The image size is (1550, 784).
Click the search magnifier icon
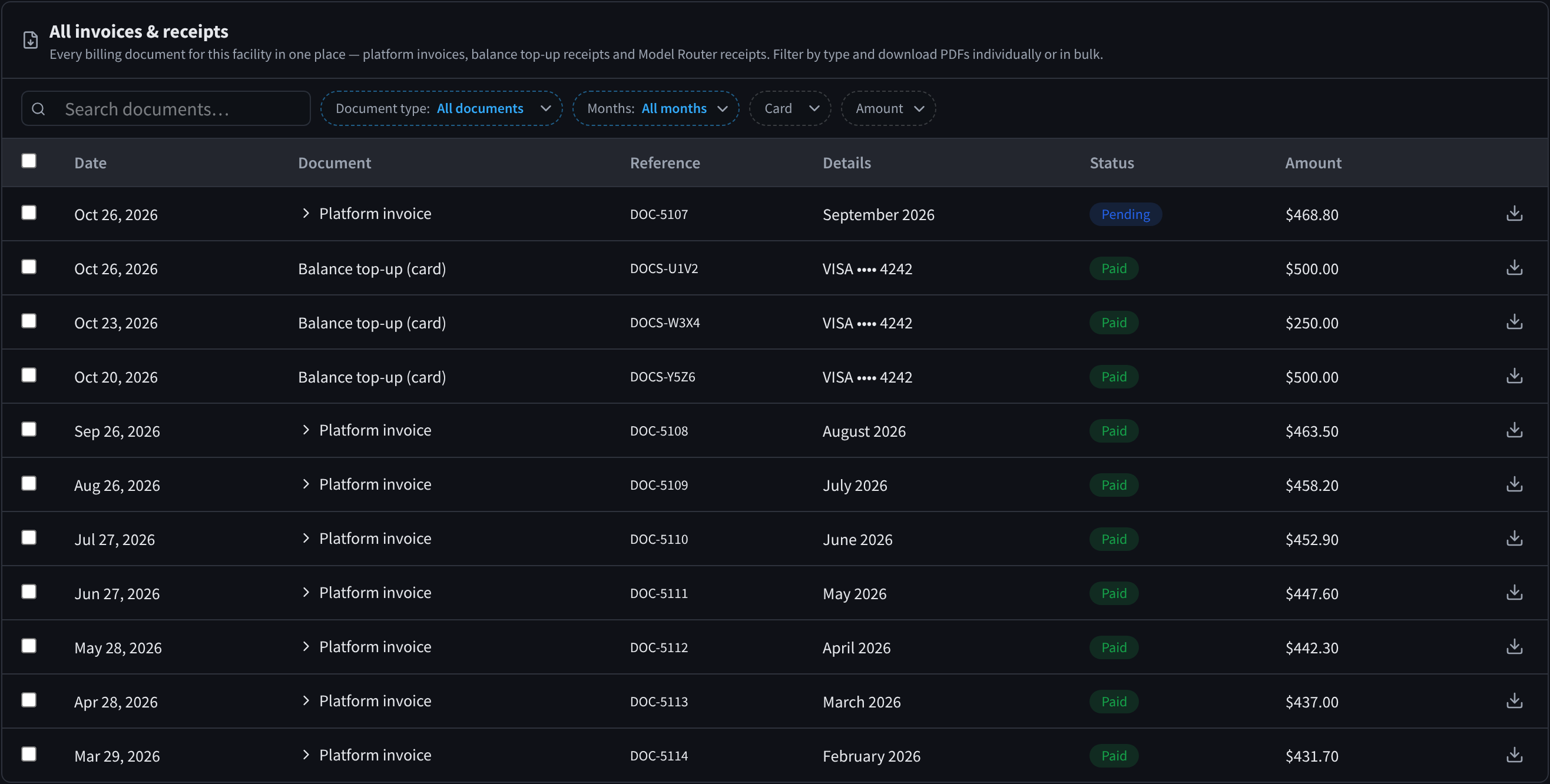(38, 109)
